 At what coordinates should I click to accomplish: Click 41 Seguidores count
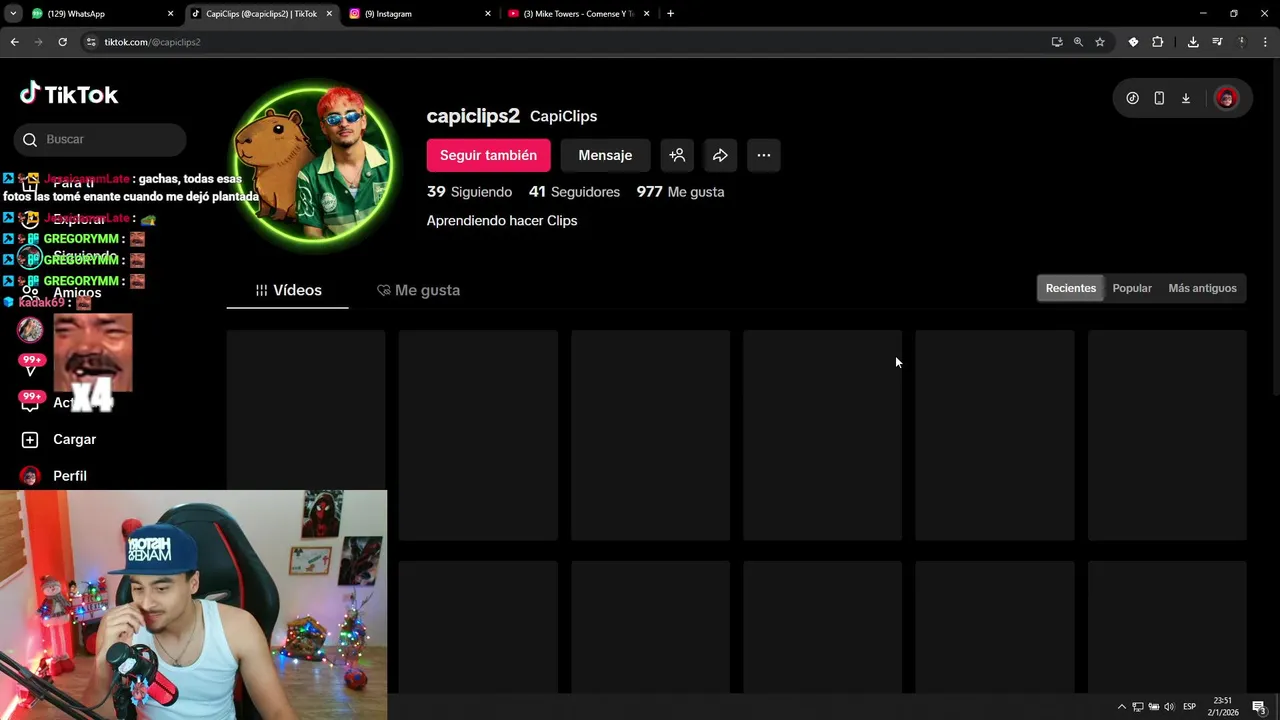point(574,192)
